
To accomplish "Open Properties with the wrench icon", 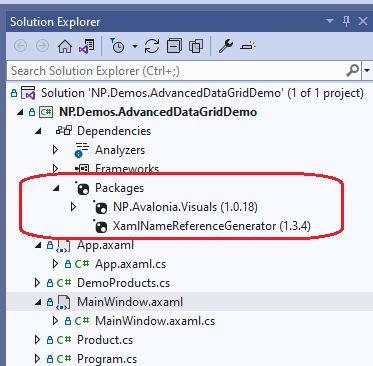I will click(226, 46).
